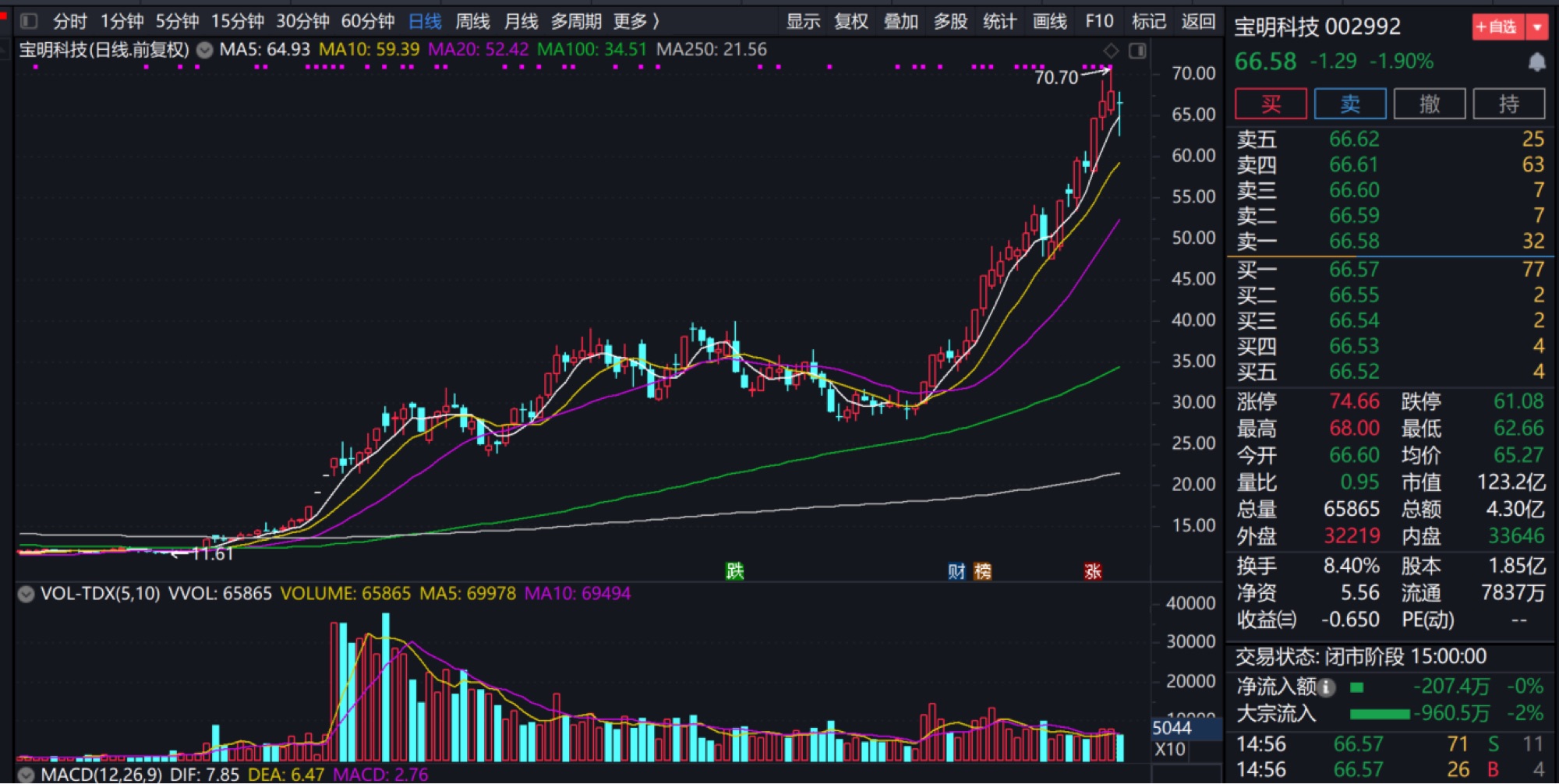The height and width of the screenshot is (784, 1559).
Task: Click the blue 卖 sell button
Action: [x=1350, y=104]
